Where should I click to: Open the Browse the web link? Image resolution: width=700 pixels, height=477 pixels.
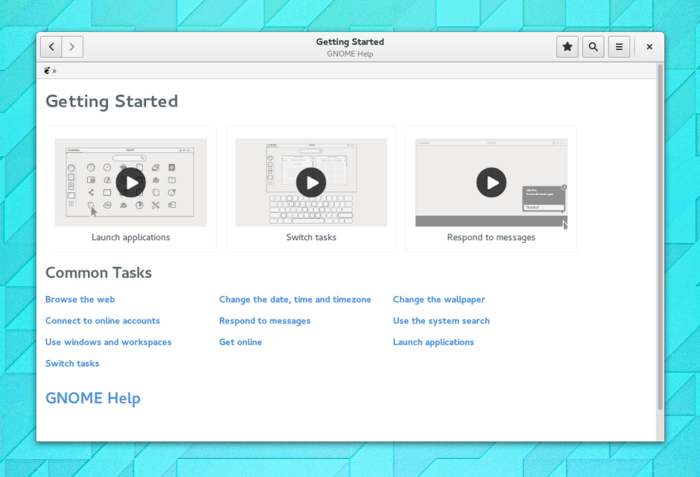(x=80, y=299)
